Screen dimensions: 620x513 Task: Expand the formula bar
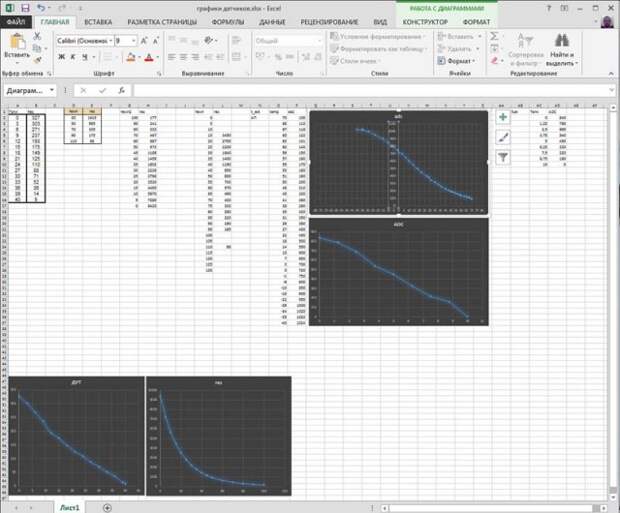pyautogui.click(x=612, y=90)
